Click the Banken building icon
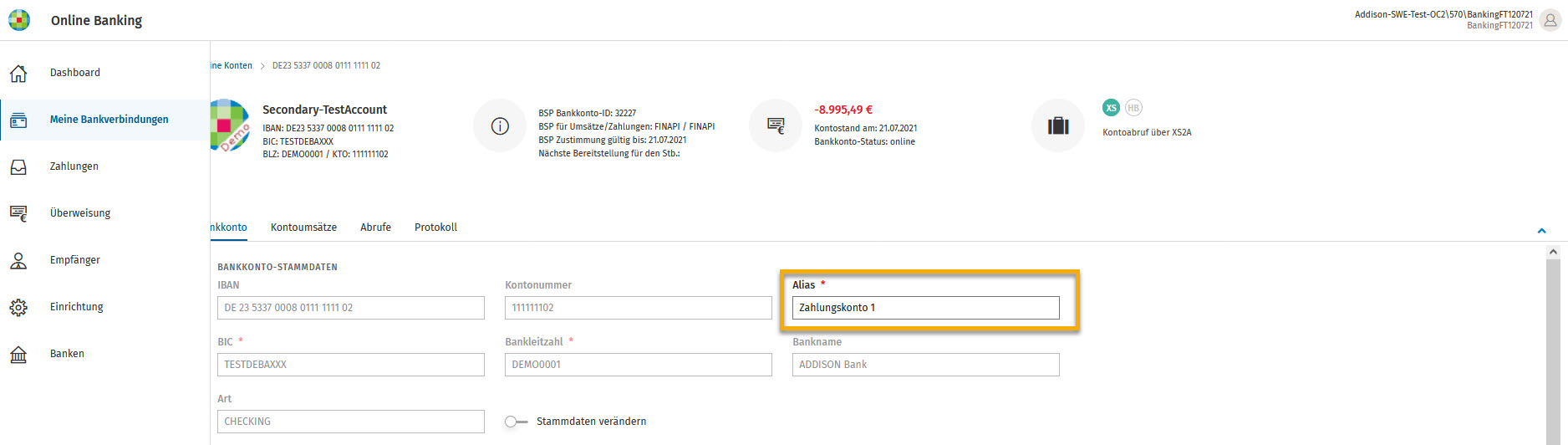1568x445 pixels. 18,354
